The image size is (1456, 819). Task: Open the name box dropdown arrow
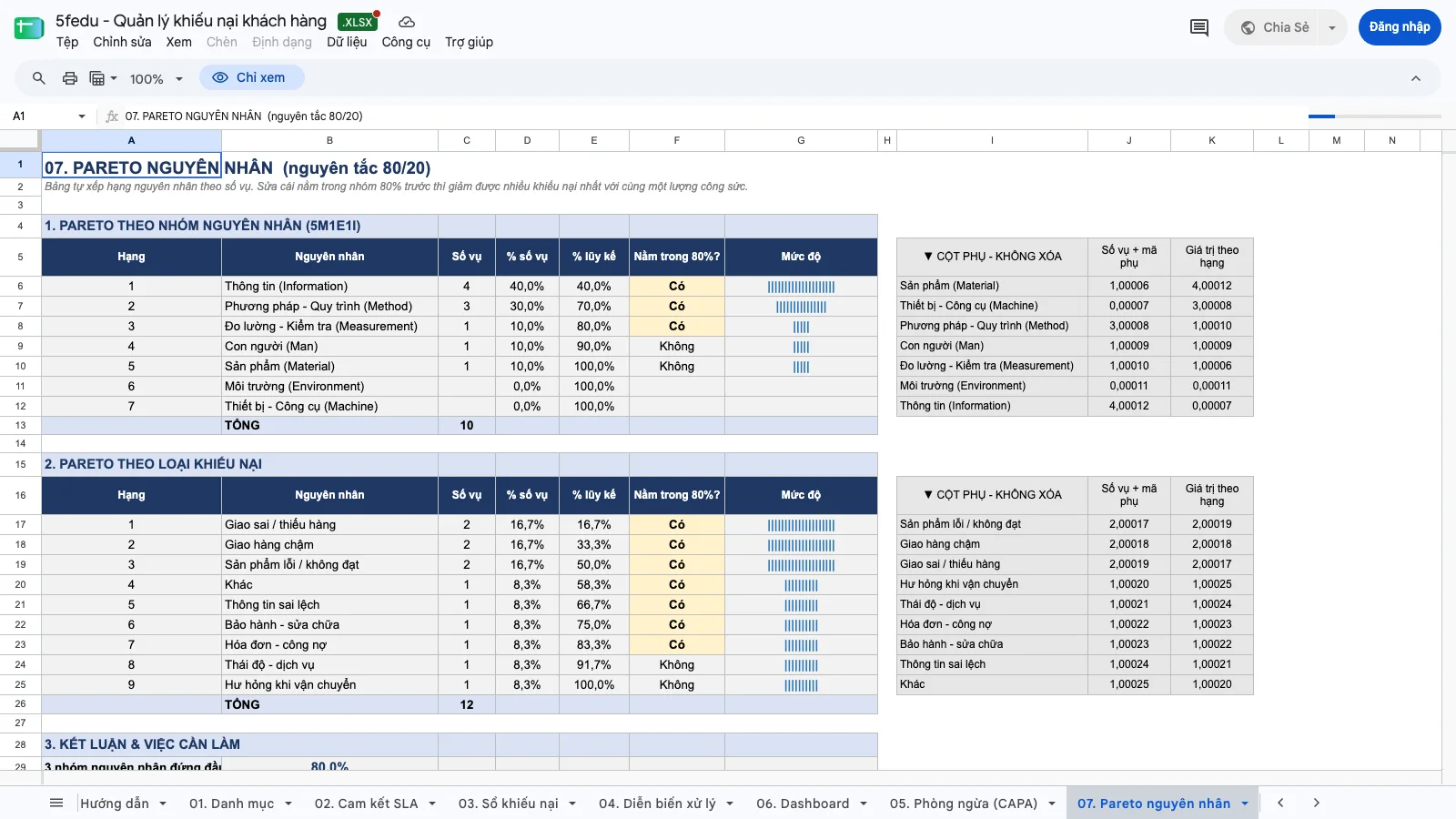[82, 116]
